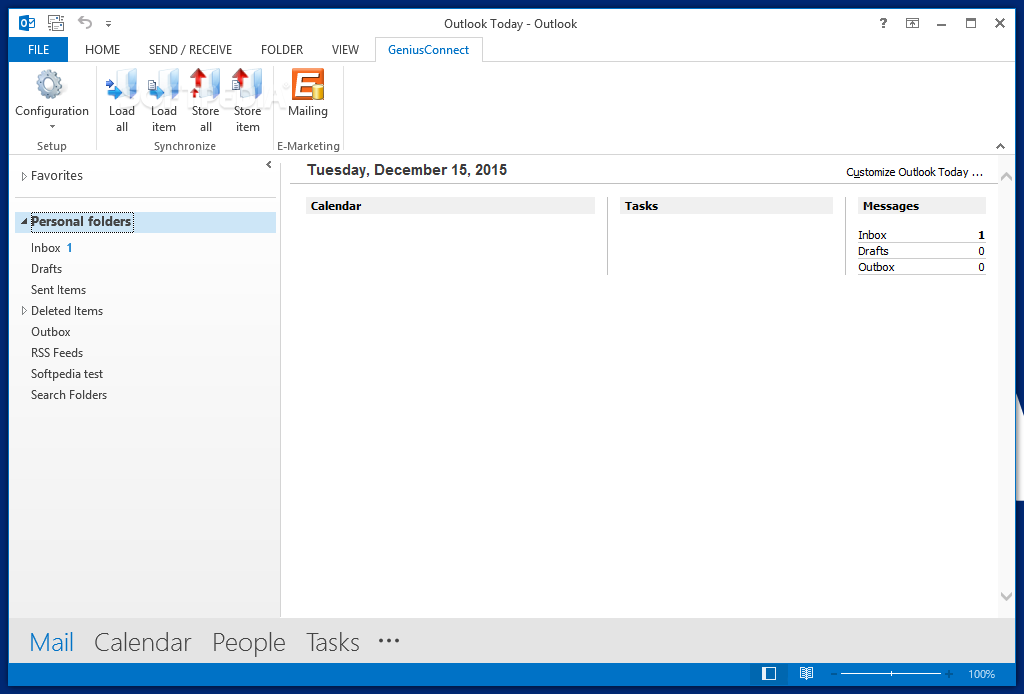Switch to the FOLDER ribbon tab
The height and width of the screenshot is (694, 1024).
tap(282, 50)
